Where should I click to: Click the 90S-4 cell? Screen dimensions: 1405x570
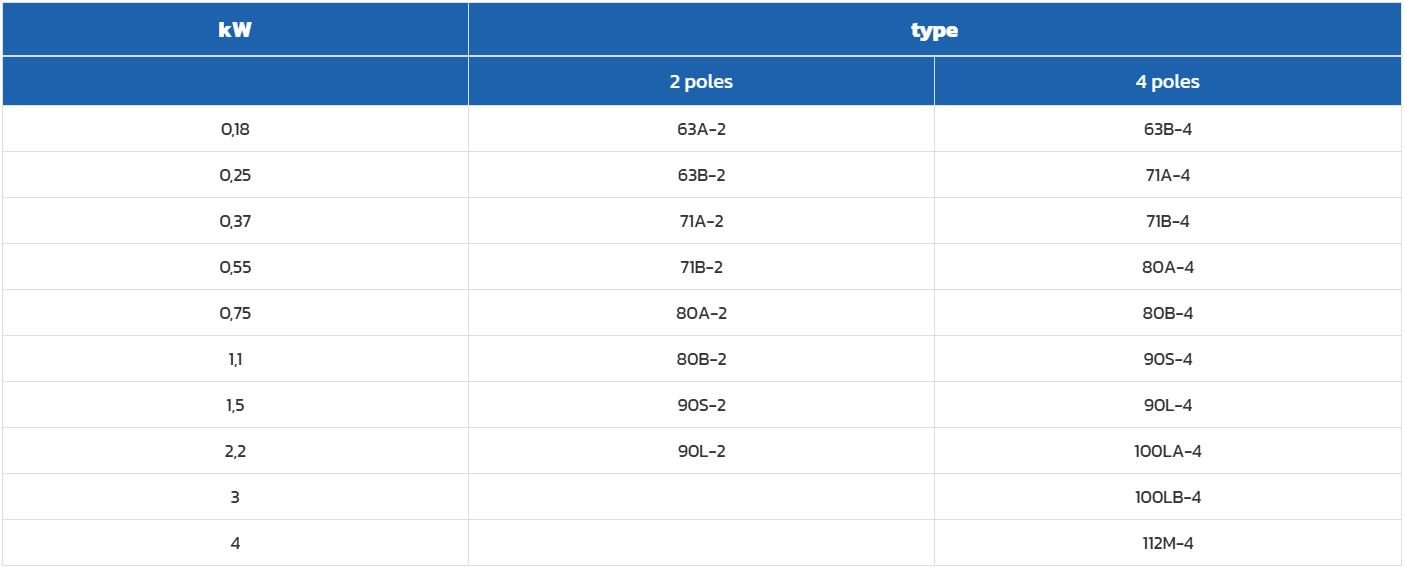pyautogui.click(x=1167, y=359)
